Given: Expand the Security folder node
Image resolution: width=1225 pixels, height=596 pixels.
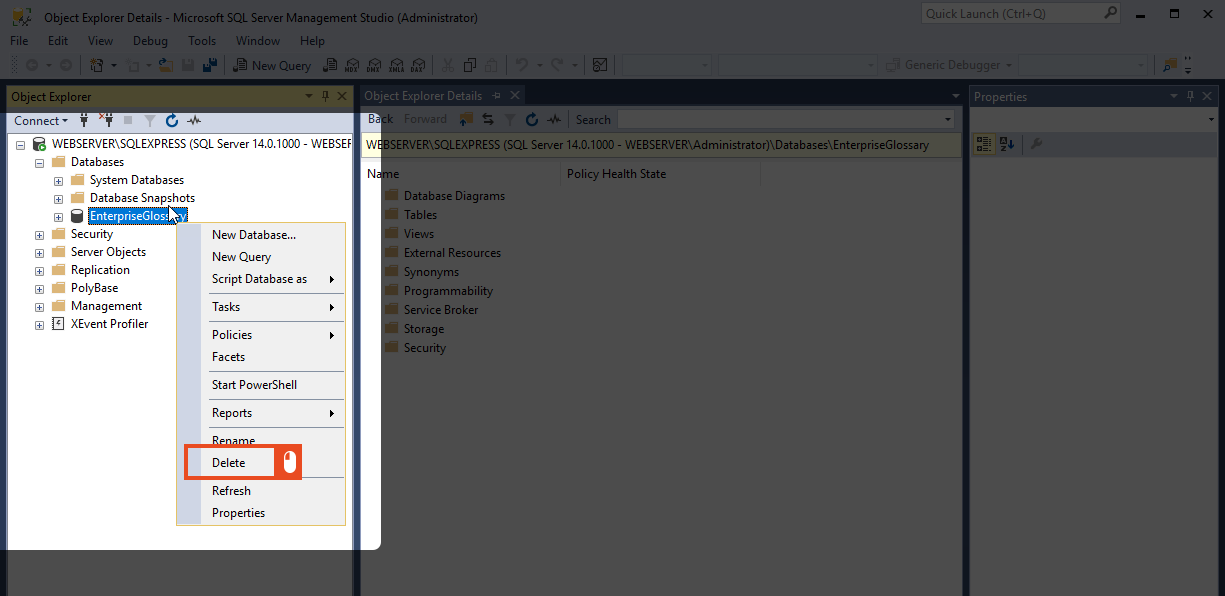Looking at the screenshot, I should click(x=40, y=234).
